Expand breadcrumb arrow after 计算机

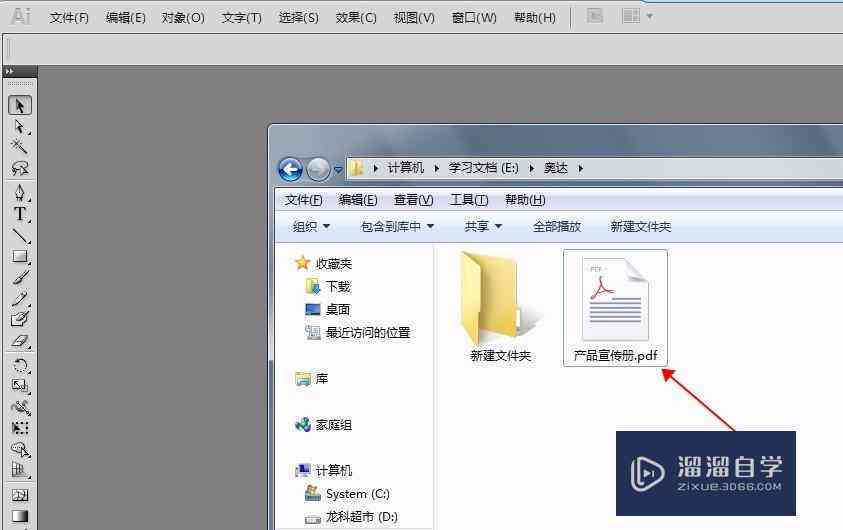(437, 168)
